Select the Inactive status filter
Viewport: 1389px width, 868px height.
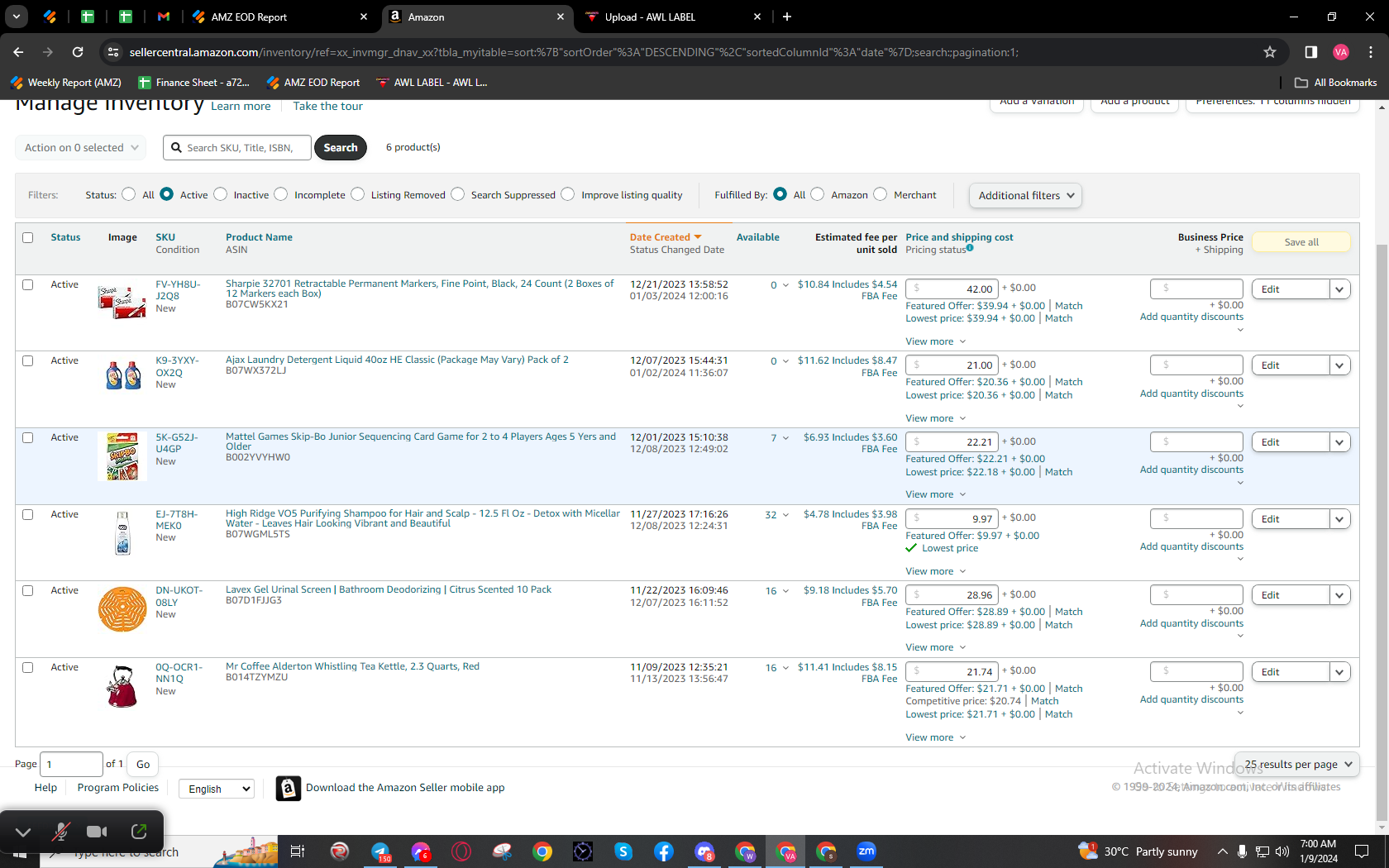tap(220, 194)
